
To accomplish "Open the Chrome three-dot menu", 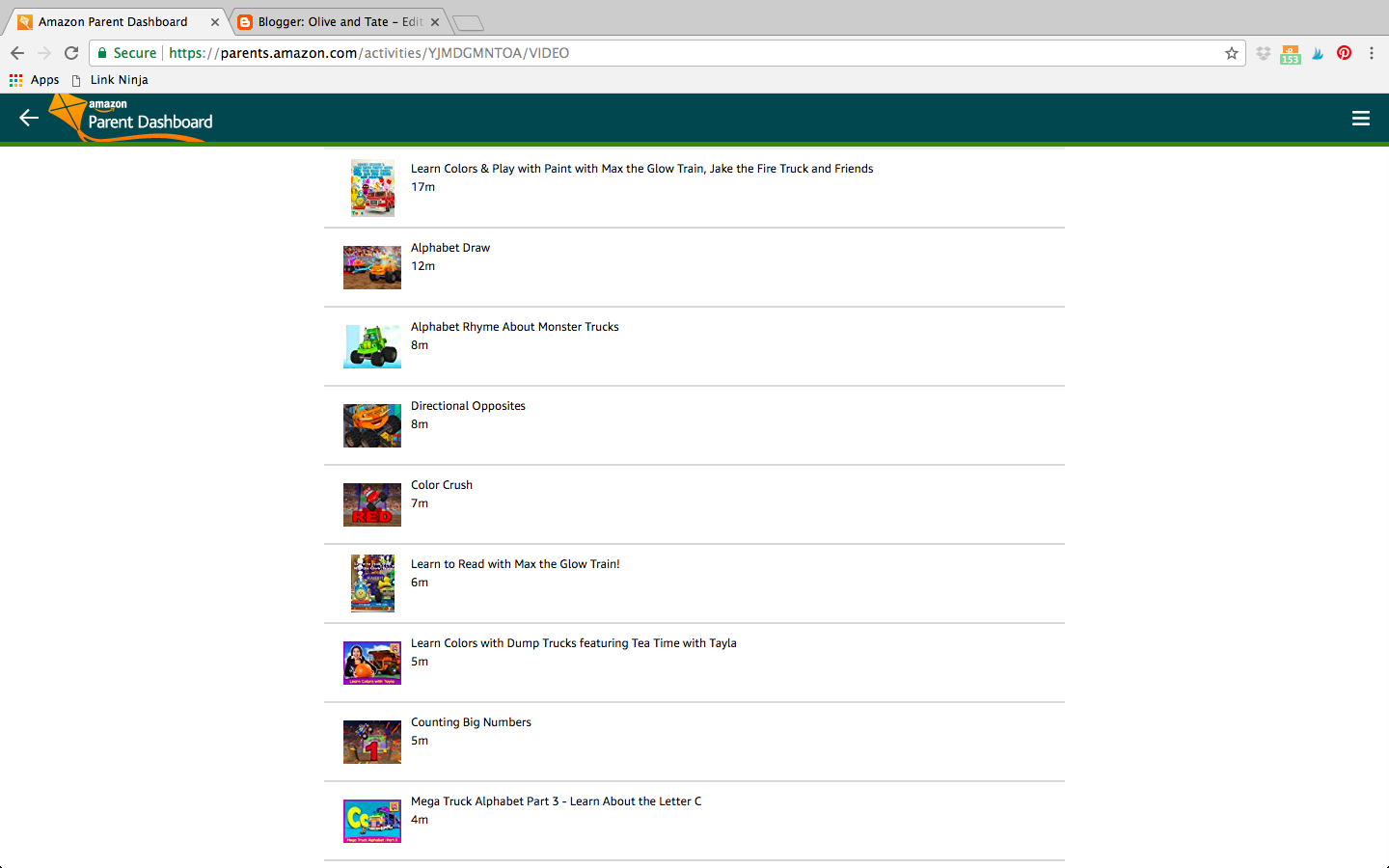I will (1372, 53).
